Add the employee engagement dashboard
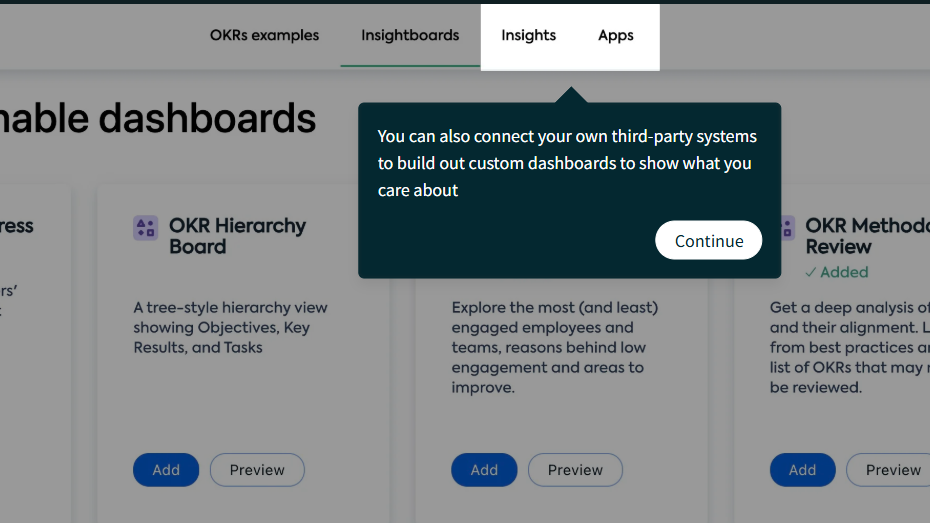 click(x=484, y=470)
